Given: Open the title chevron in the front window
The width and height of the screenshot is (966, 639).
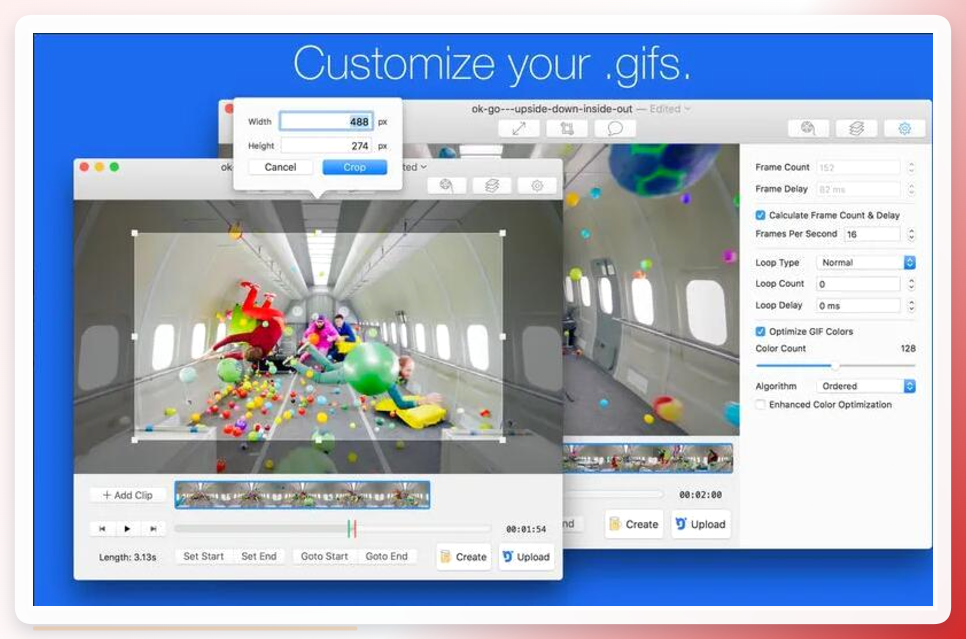Looking at the screenshot, I should pos(424,167).
